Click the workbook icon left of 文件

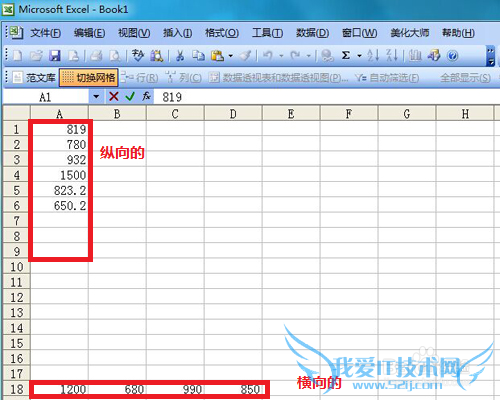click(x=15, y=33)
